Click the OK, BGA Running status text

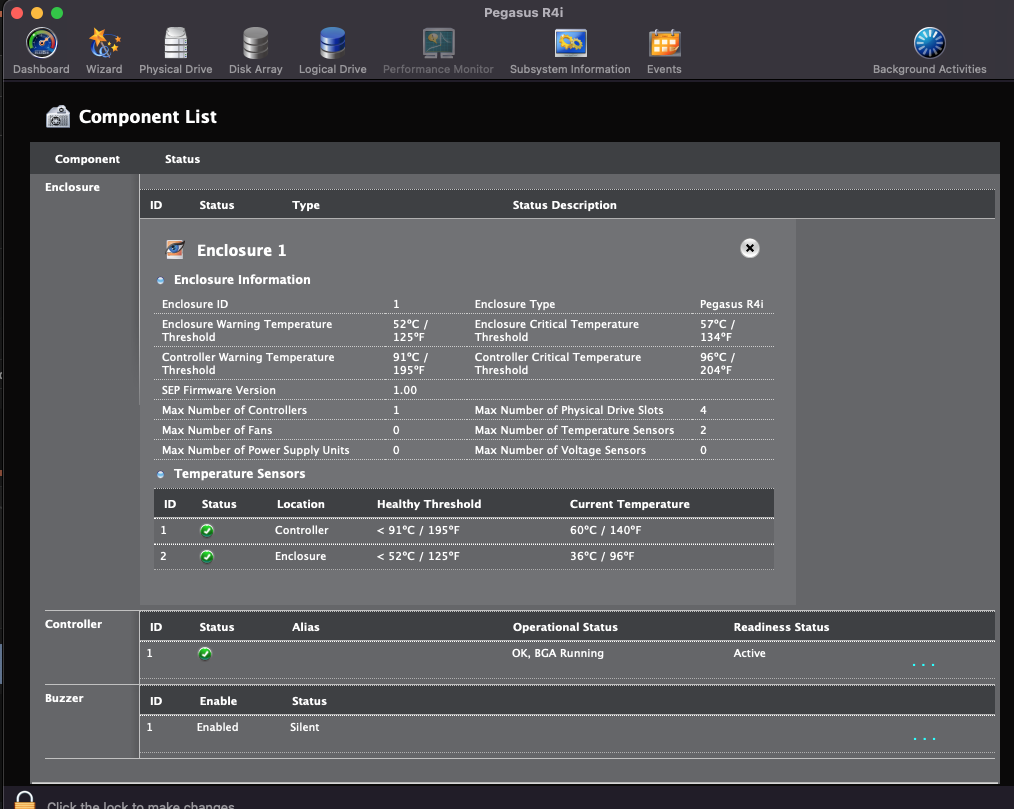point(557,653)
